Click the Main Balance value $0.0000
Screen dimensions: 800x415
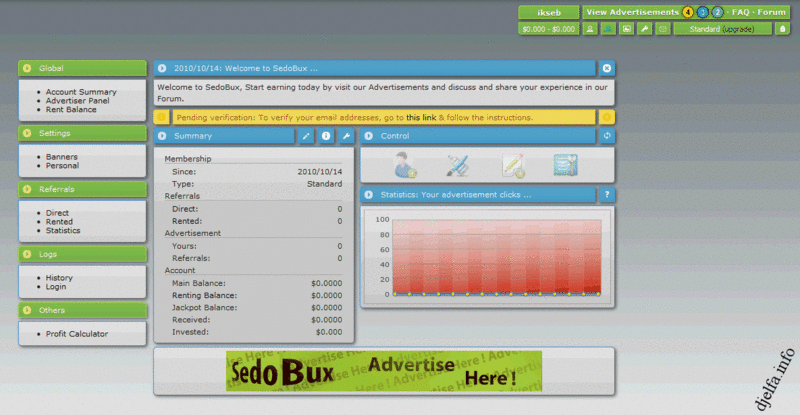pyautogui.click(x=327, y=283)
